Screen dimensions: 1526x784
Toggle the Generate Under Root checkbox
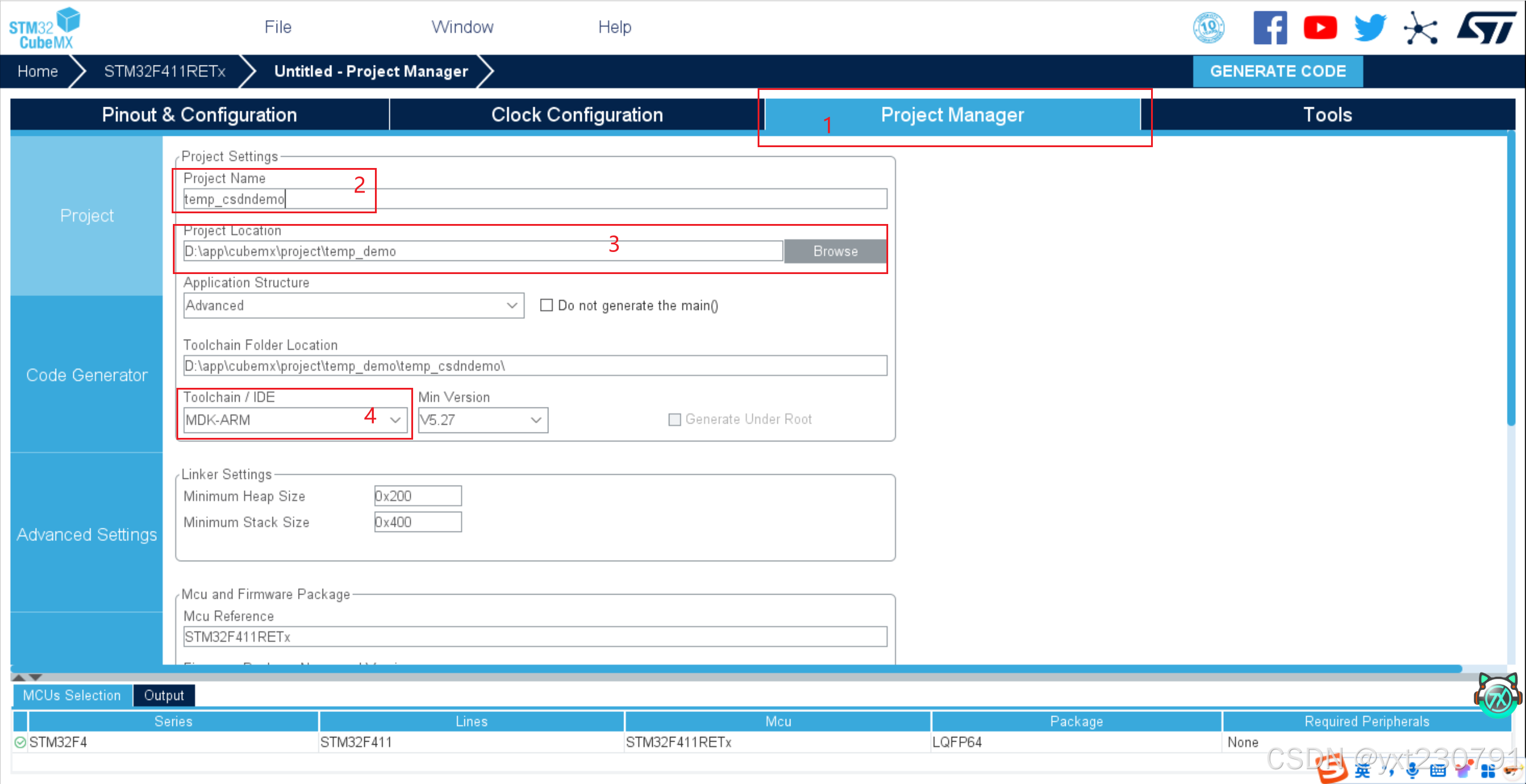point(674,419)
